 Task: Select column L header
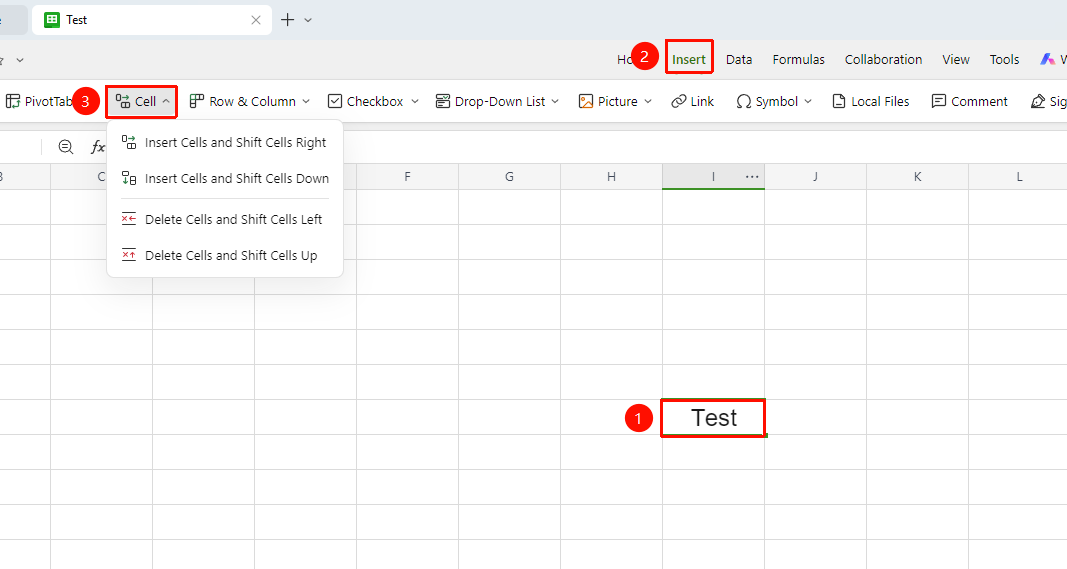tap(1018, 176)
